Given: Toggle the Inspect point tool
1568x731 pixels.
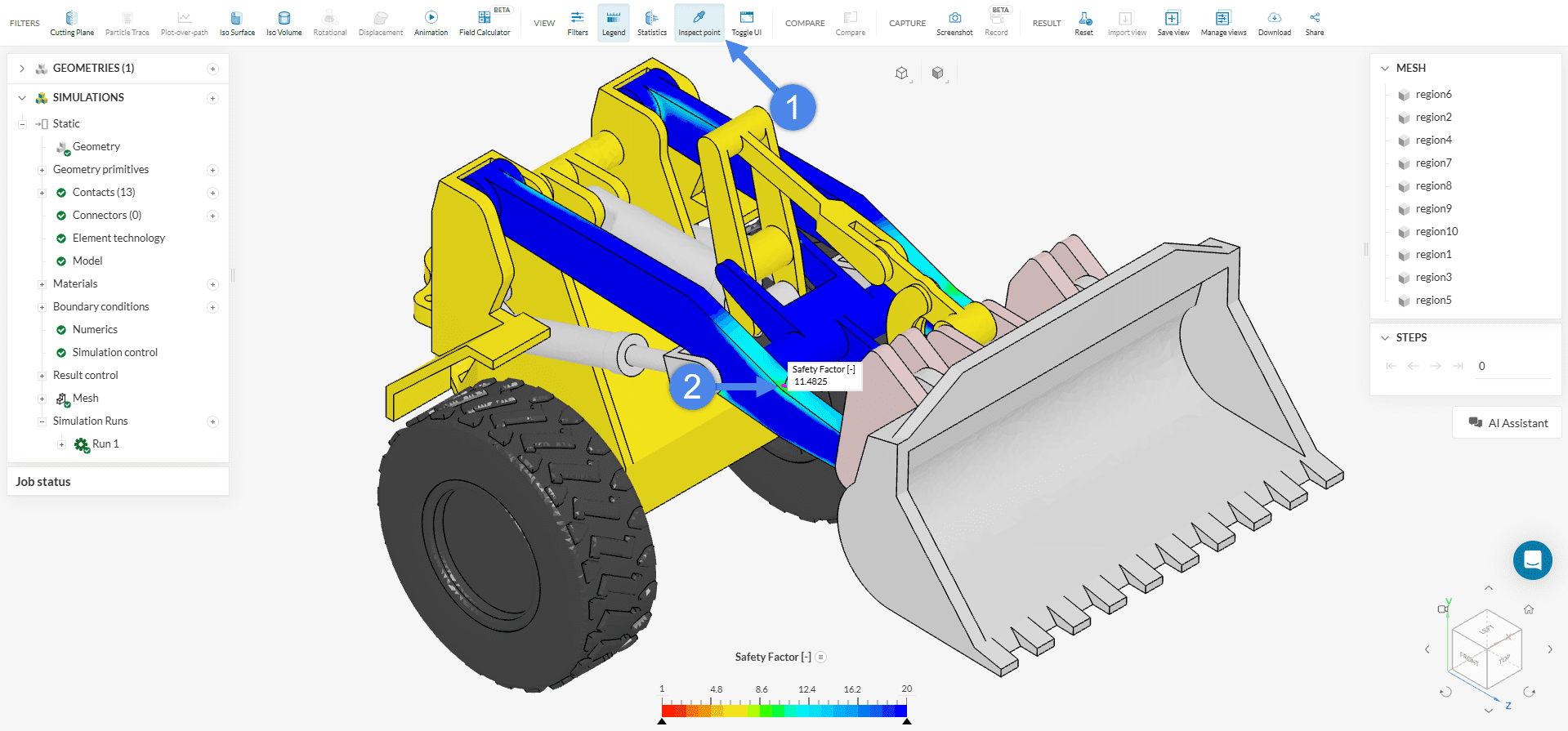Looking at the screenshot, I should (699, 23).
